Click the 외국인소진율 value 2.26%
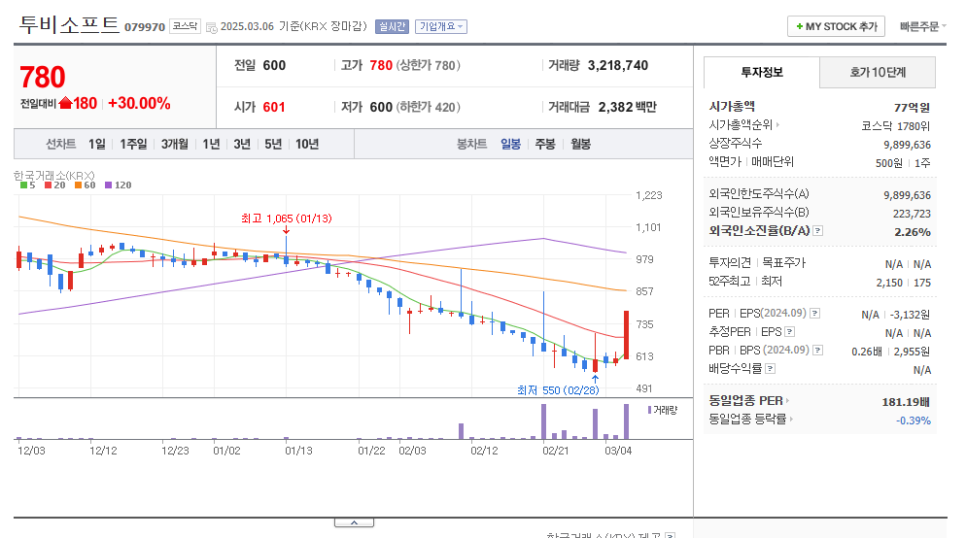The height and width of the screenshot is (538, 966). coord(912,232)
